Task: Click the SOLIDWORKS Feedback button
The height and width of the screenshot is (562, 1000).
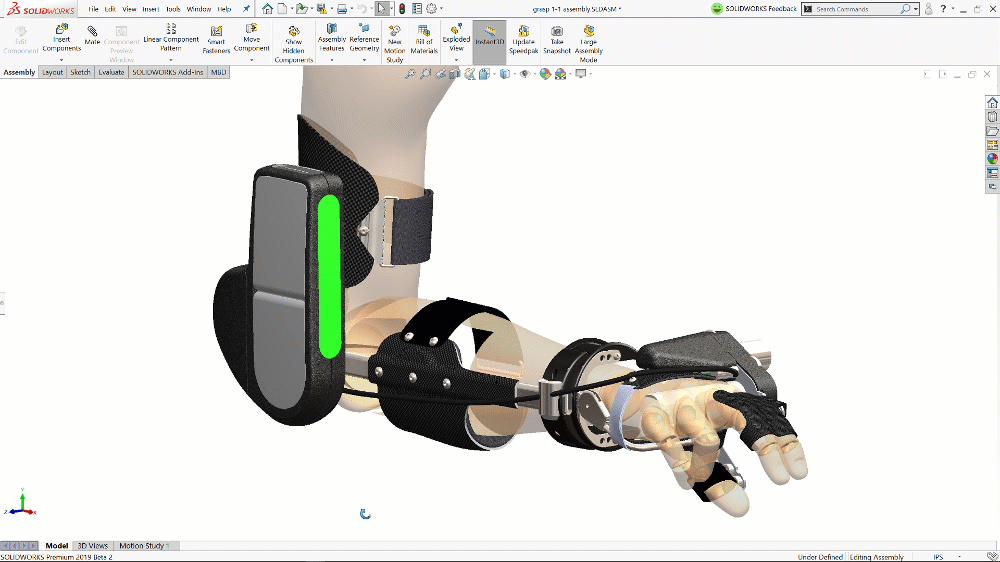Action: tap(755, 9)
